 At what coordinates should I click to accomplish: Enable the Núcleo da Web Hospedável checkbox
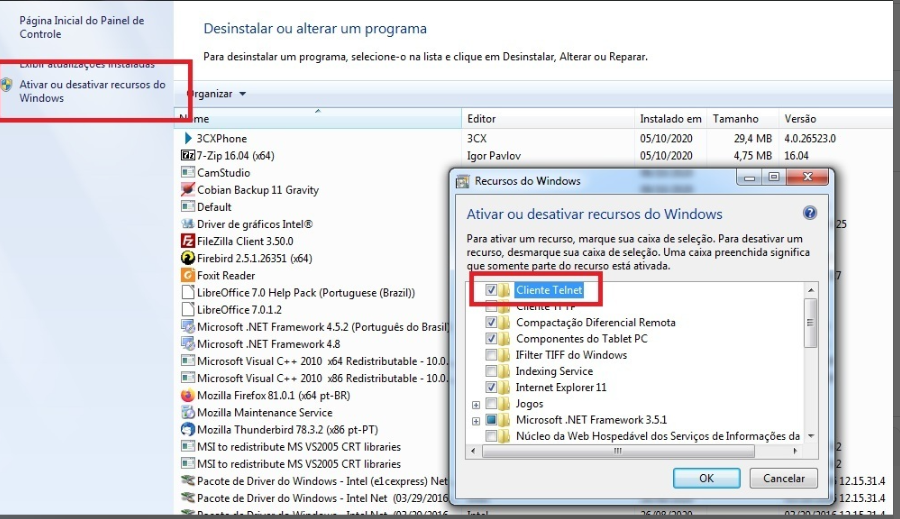click(x=491, y=436)
